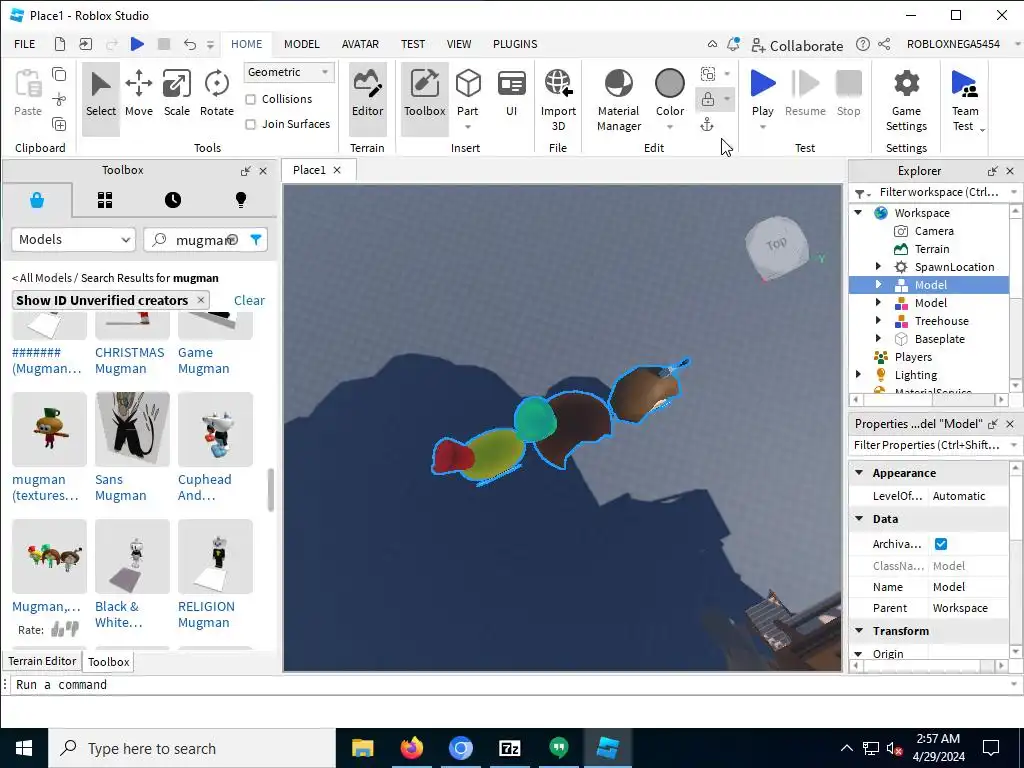Click the Collaborate button
This screenshot has width=1024, height=768.
[x=797, y=45]
